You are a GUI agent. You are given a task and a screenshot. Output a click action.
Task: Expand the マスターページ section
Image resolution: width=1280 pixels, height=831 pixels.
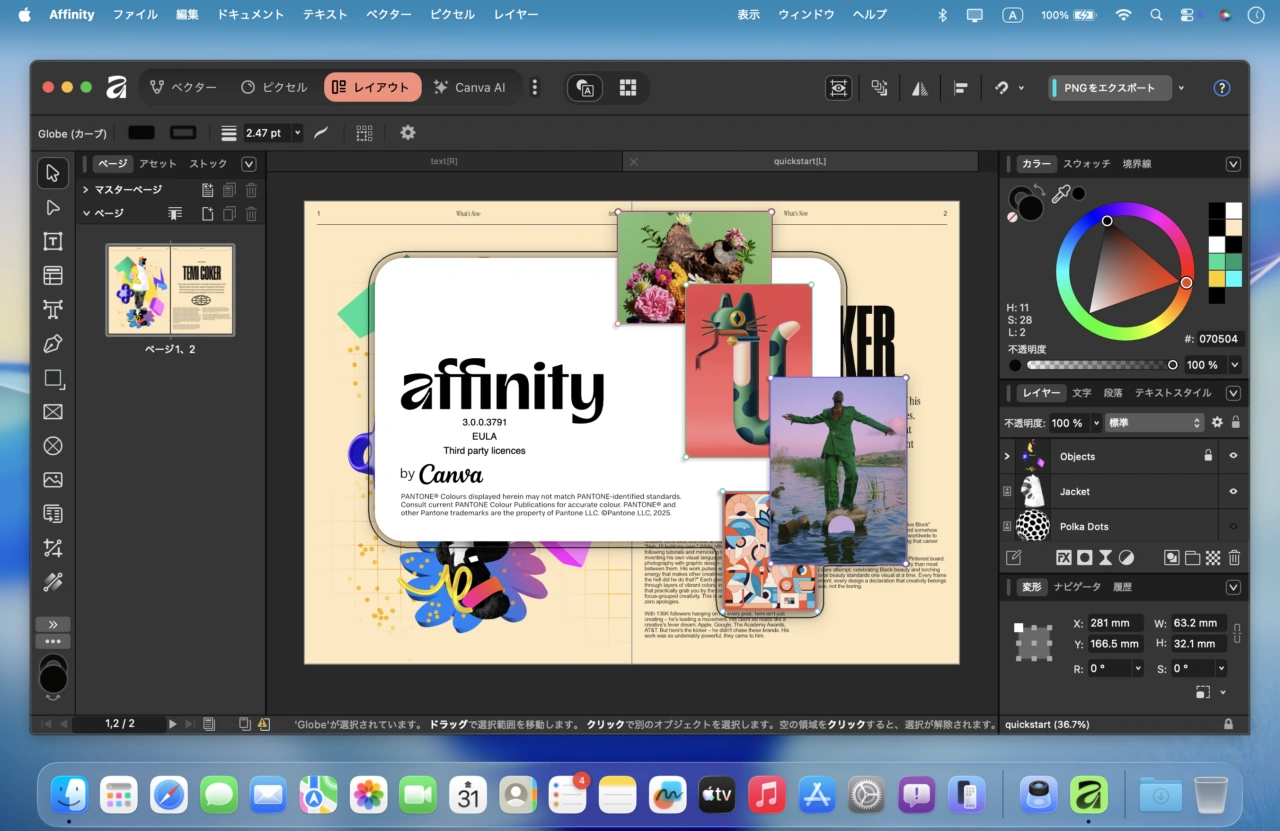pos(85,189)
